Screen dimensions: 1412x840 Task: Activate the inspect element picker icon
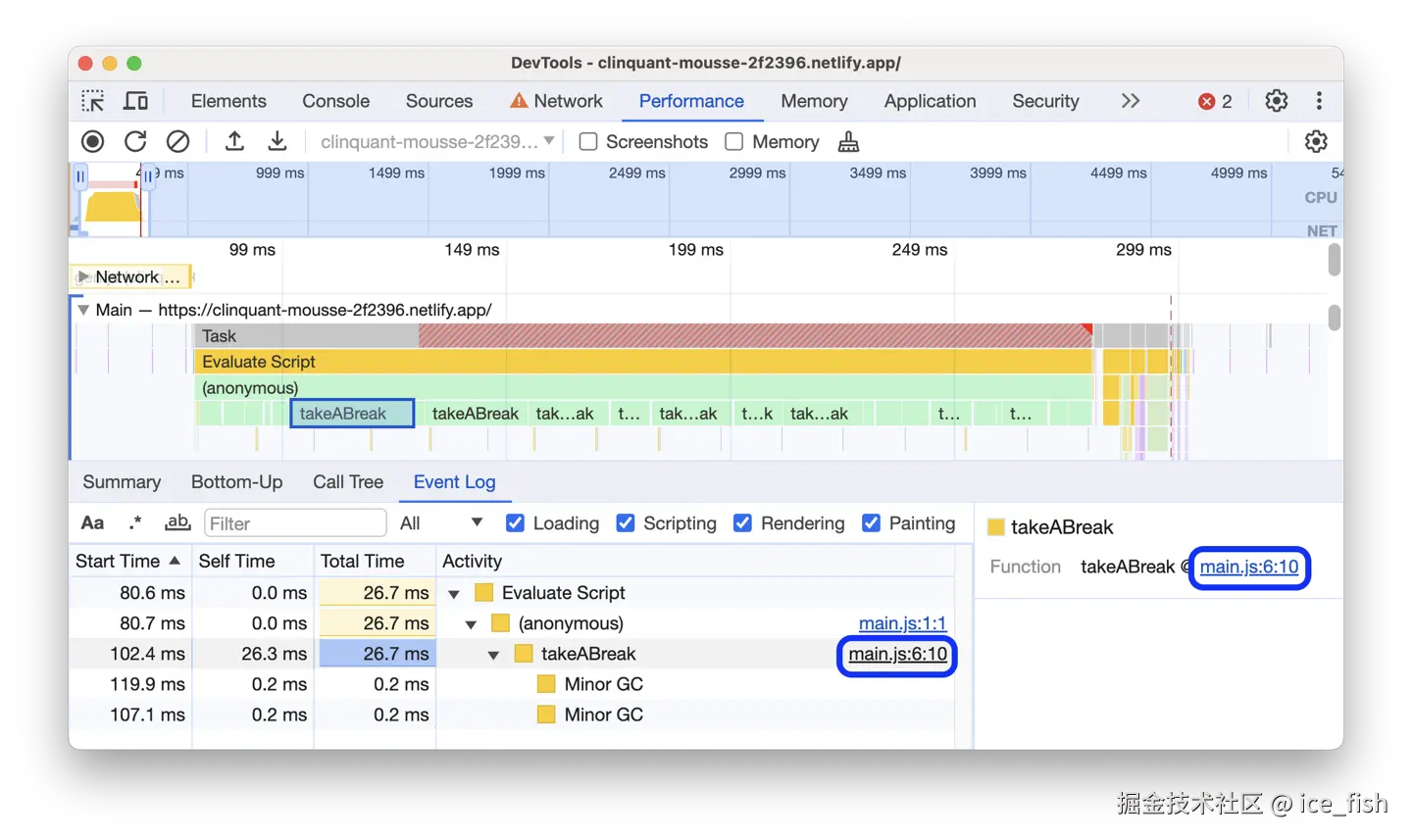click(x=93, y=101)
